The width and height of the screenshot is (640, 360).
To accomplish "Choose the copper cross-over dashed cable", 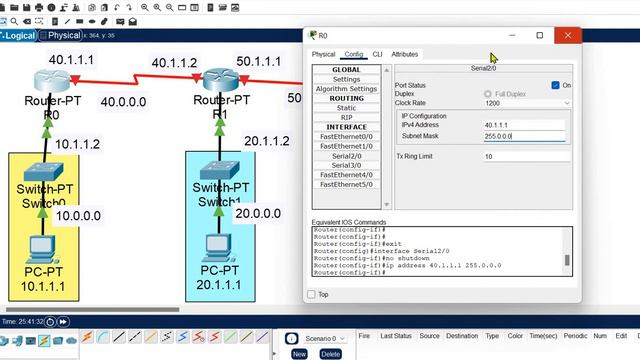I will pos(135,337).
